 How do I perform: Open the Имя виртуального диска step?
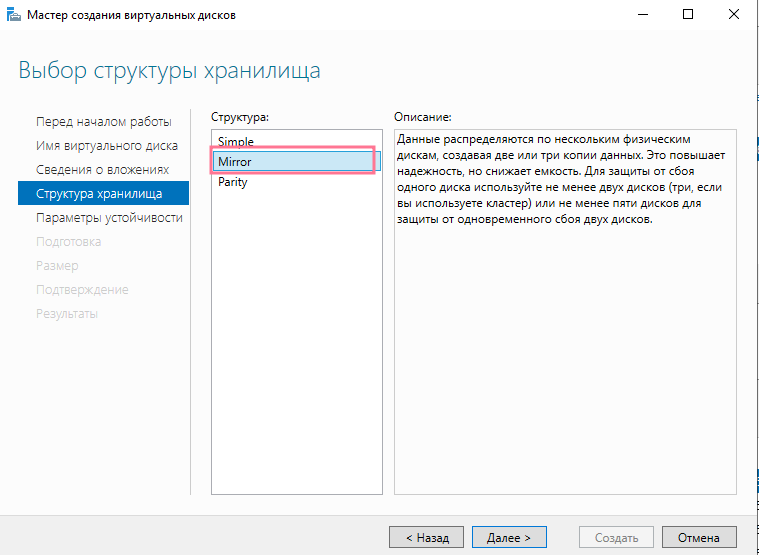106,146
